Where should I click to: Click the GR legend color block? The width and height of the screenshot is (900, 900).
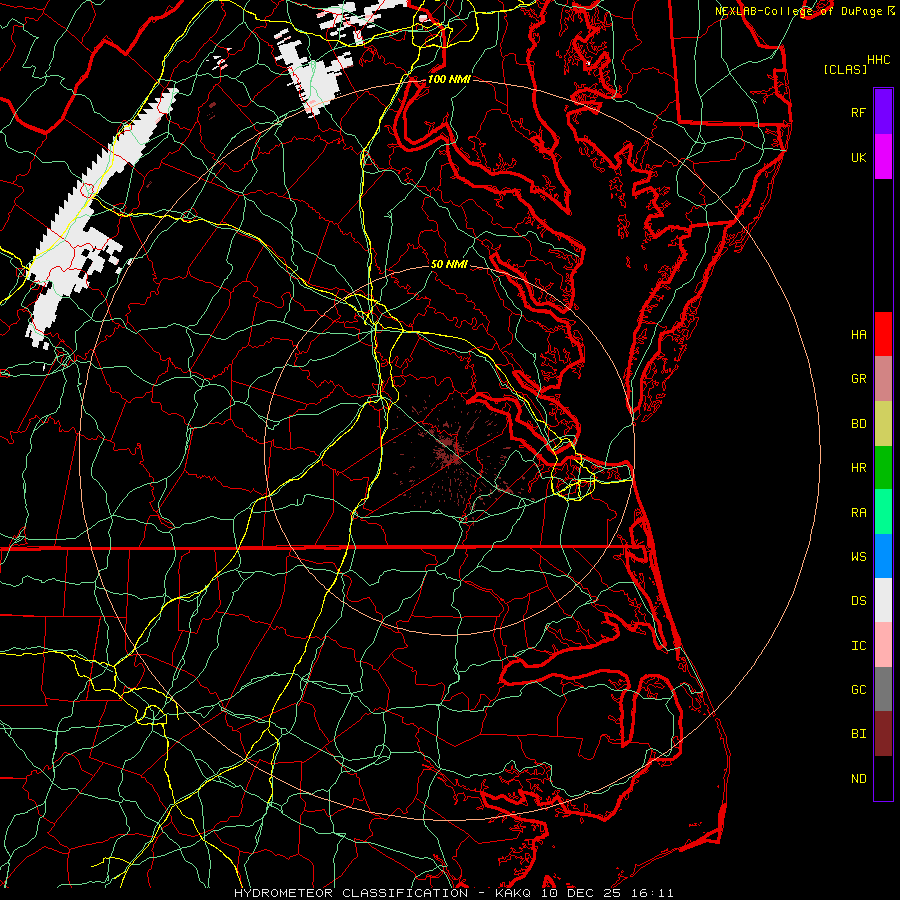(883, 378)
